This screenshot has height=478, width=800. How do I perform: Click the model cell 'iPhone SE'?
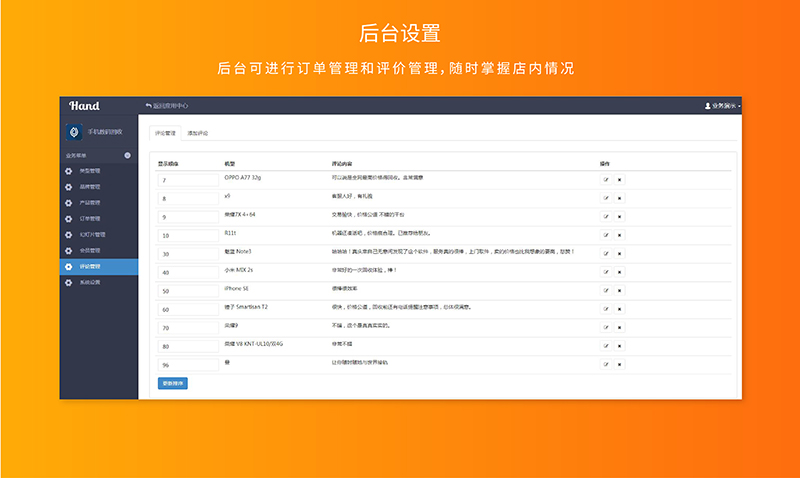point(236,288)
